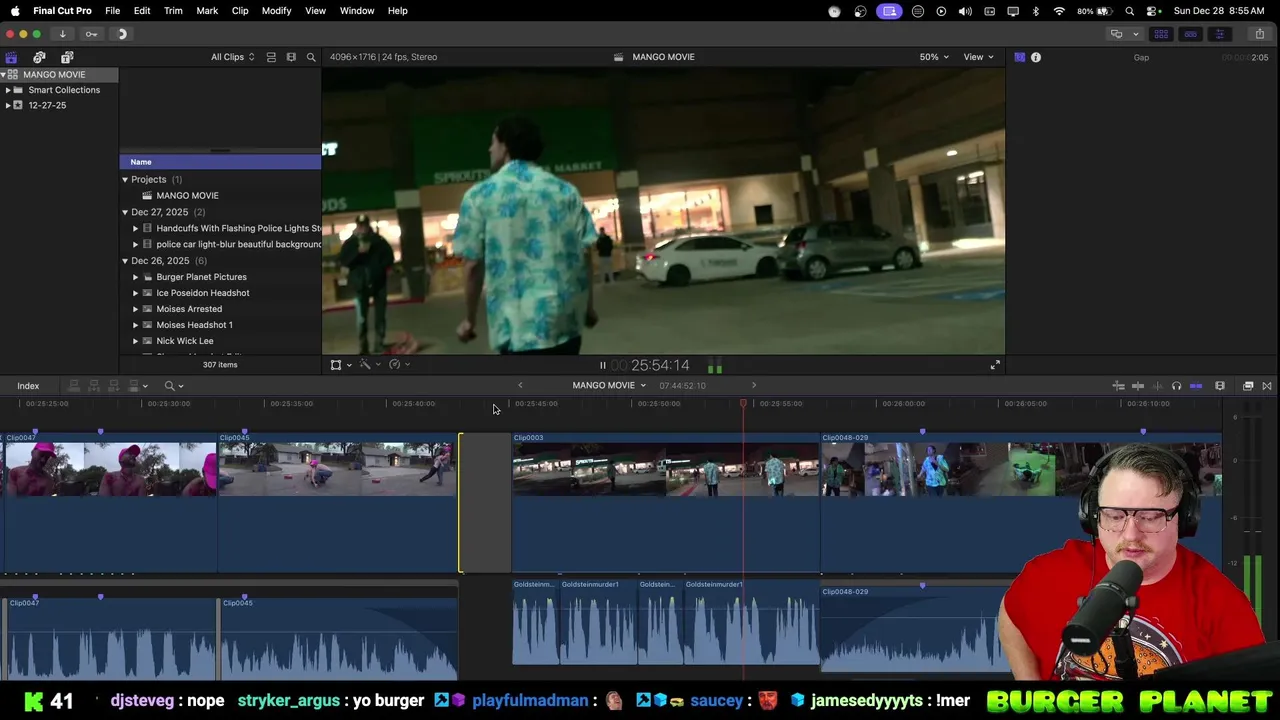1280x720 pixels.
Task: Select the gray gap clip in timeline
Action: pyautogui.click(x=486, y=503)
